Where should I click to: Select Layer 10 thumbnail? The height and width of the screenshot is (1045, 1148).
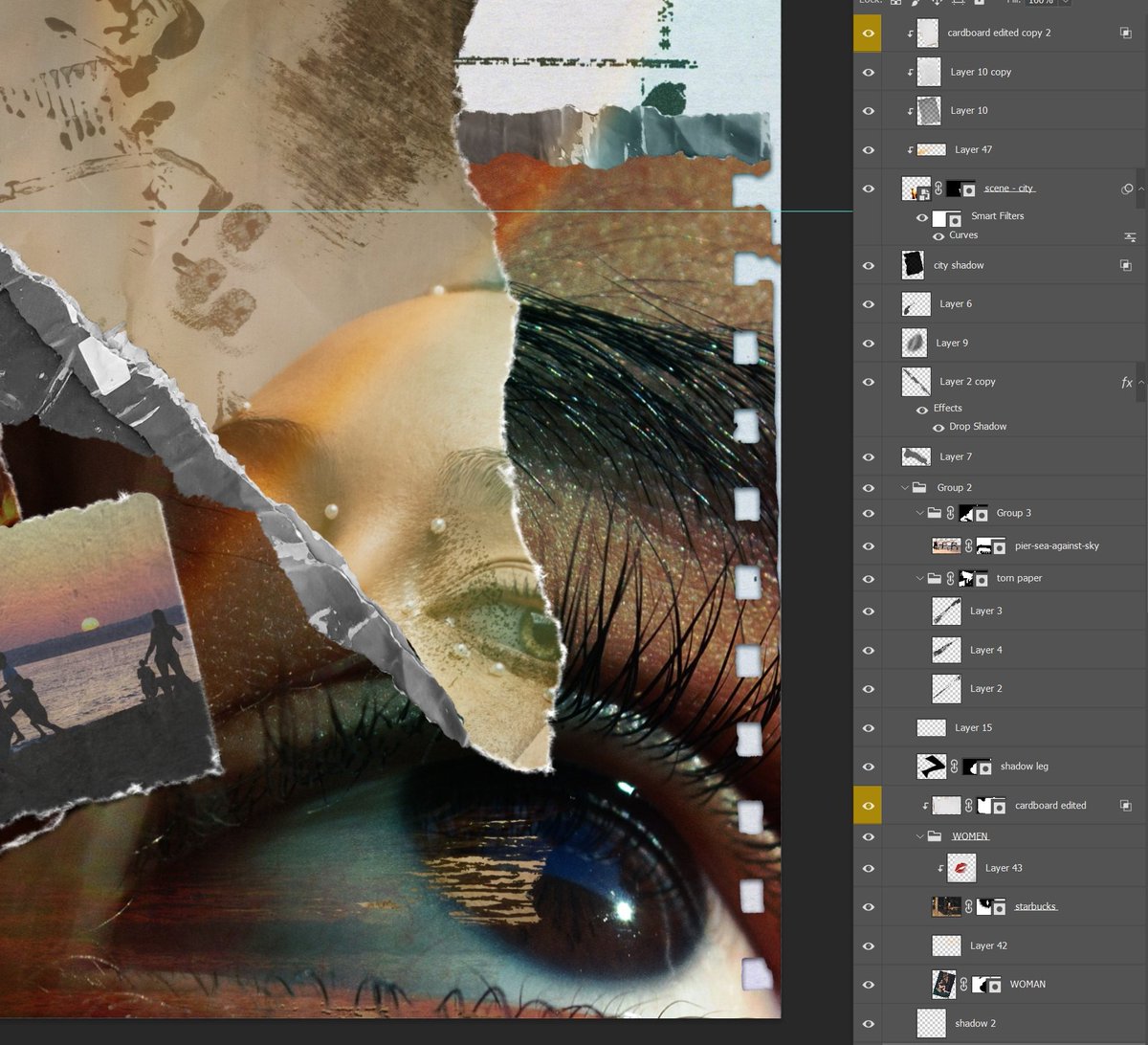[929, 111]
